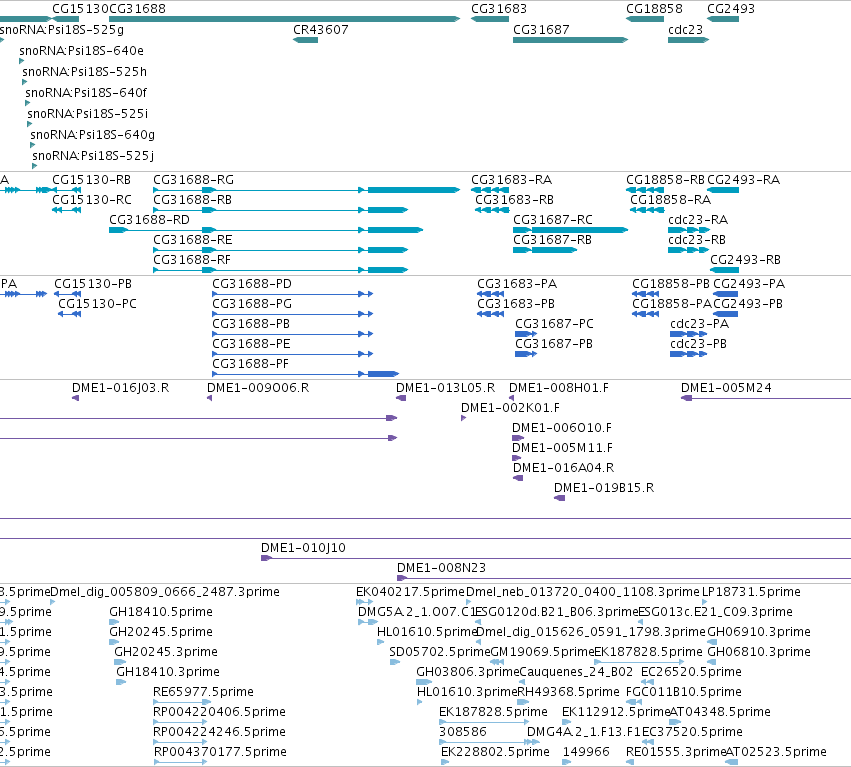Select the CG31688 gene bar
Viewport: 851px width, 767px height.
coord(284,19)
